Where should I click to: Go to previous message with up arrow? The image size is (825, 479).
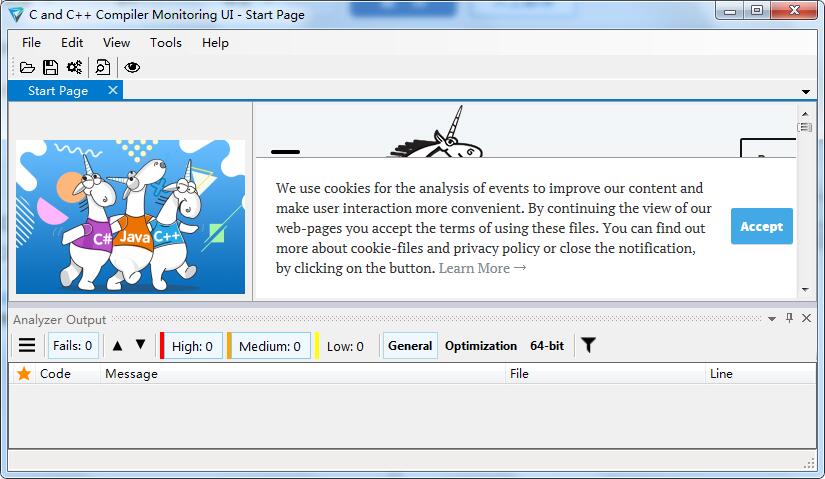pyautogui.click(x=117, y=345)
